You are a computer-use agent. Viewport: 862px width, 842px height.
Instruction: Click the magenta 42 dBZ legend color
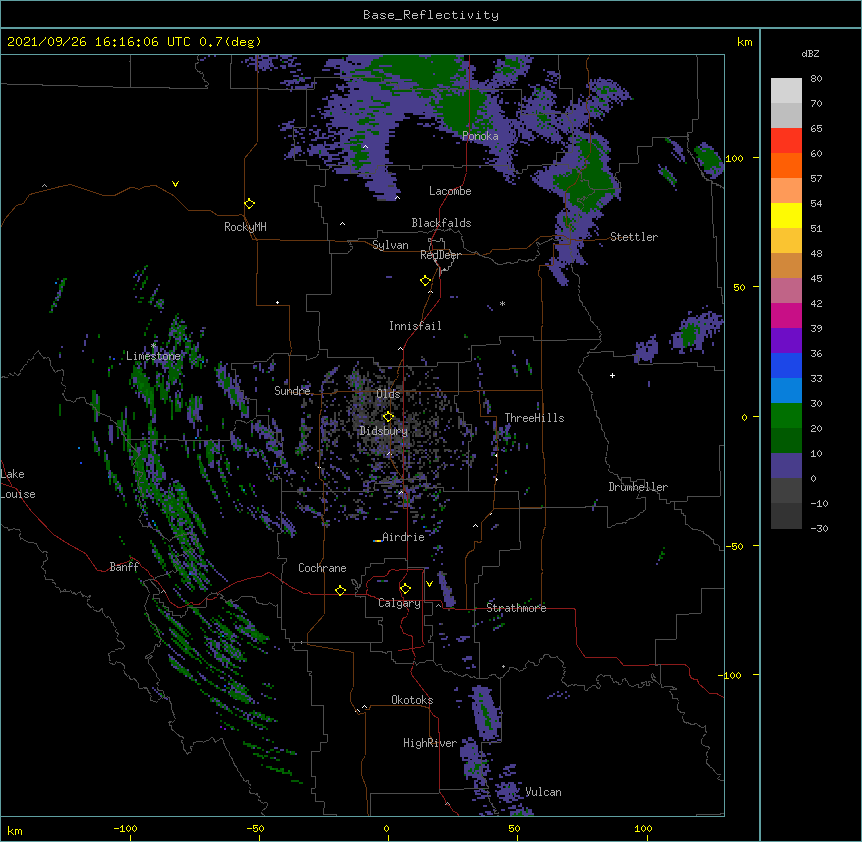[786, 315]
